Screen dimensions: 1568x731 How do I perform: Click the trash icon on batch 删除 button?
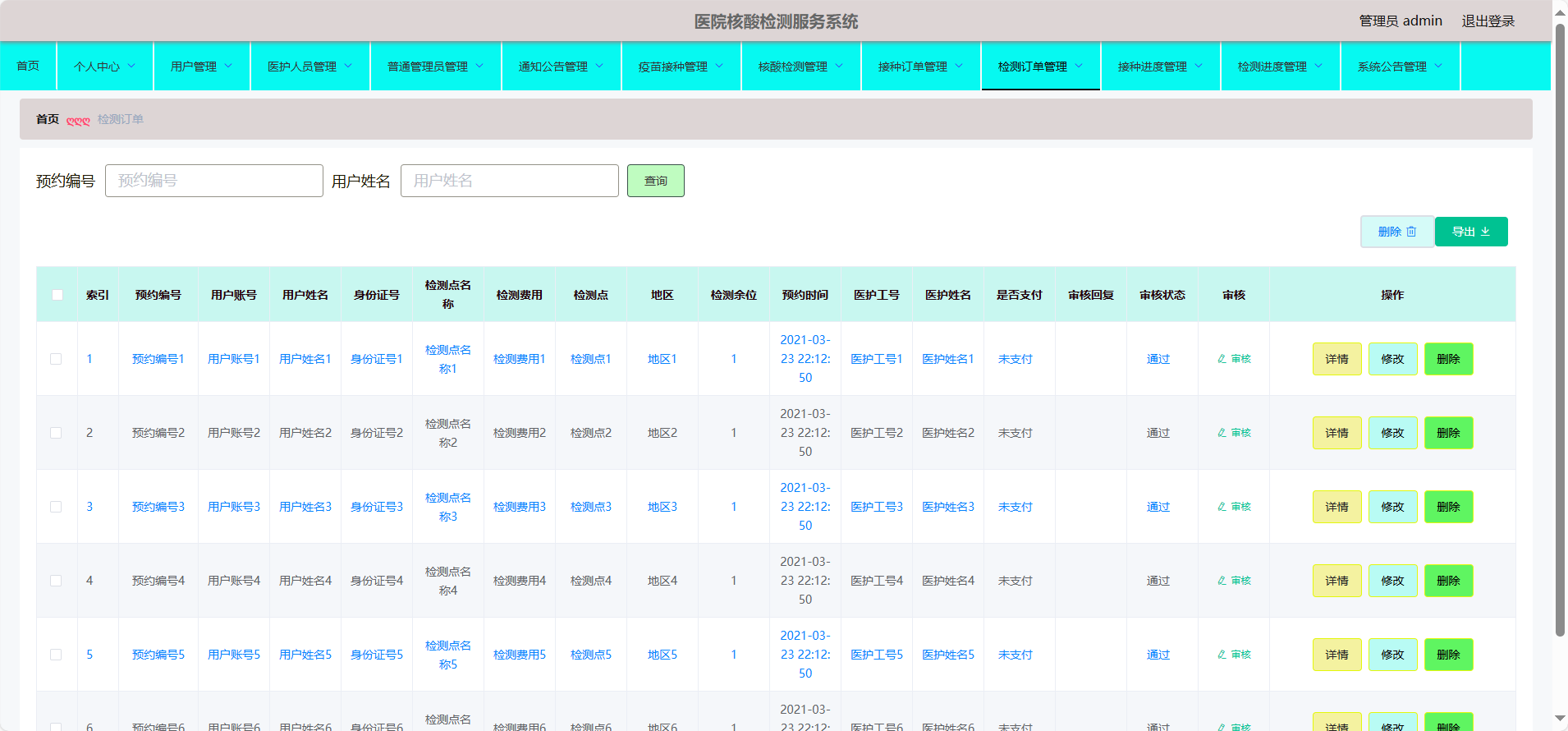coord(1411,232)
